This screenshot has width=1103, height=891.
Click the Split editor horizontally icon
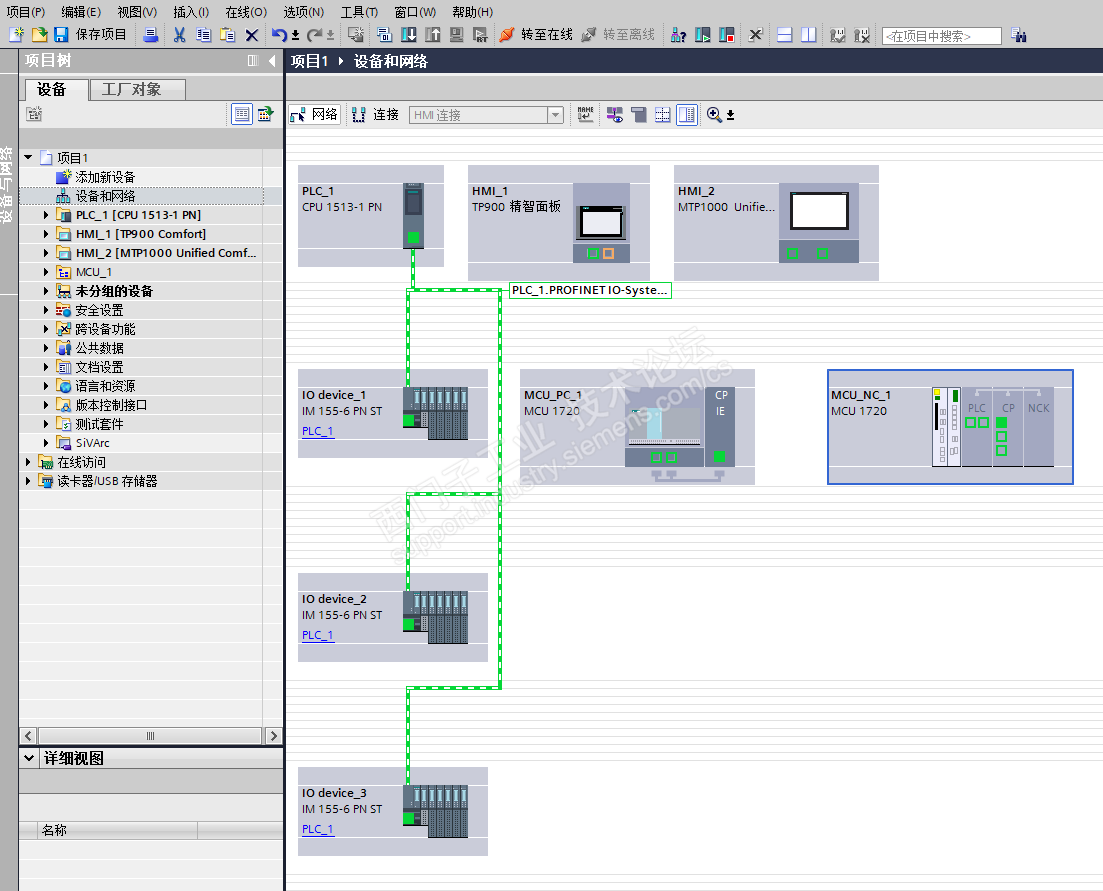(x=785, y=35)
